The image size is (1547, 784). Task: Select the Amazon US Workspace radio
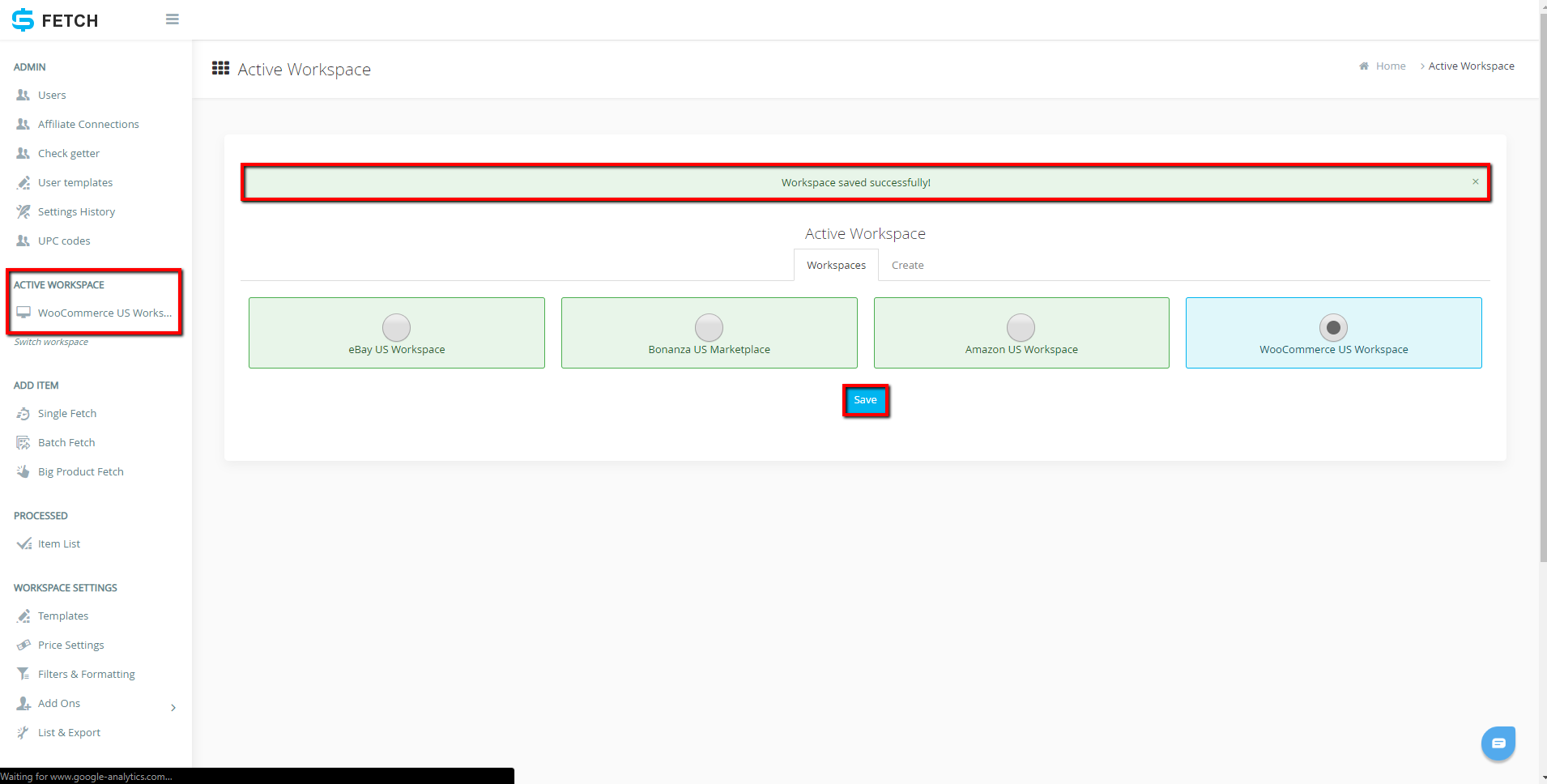click(1021, 327)
